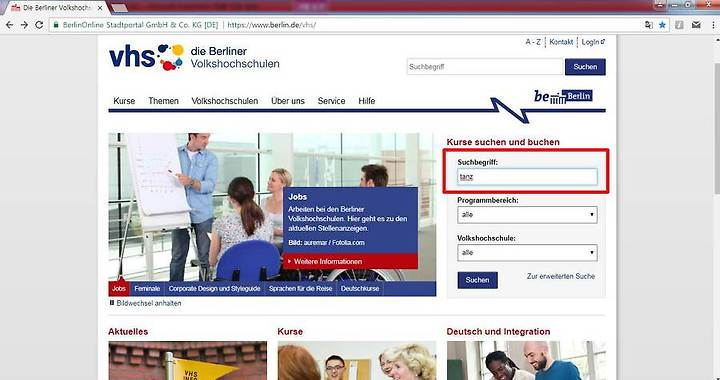Select Corporate Design und Styleguide tab

point(214,289)
